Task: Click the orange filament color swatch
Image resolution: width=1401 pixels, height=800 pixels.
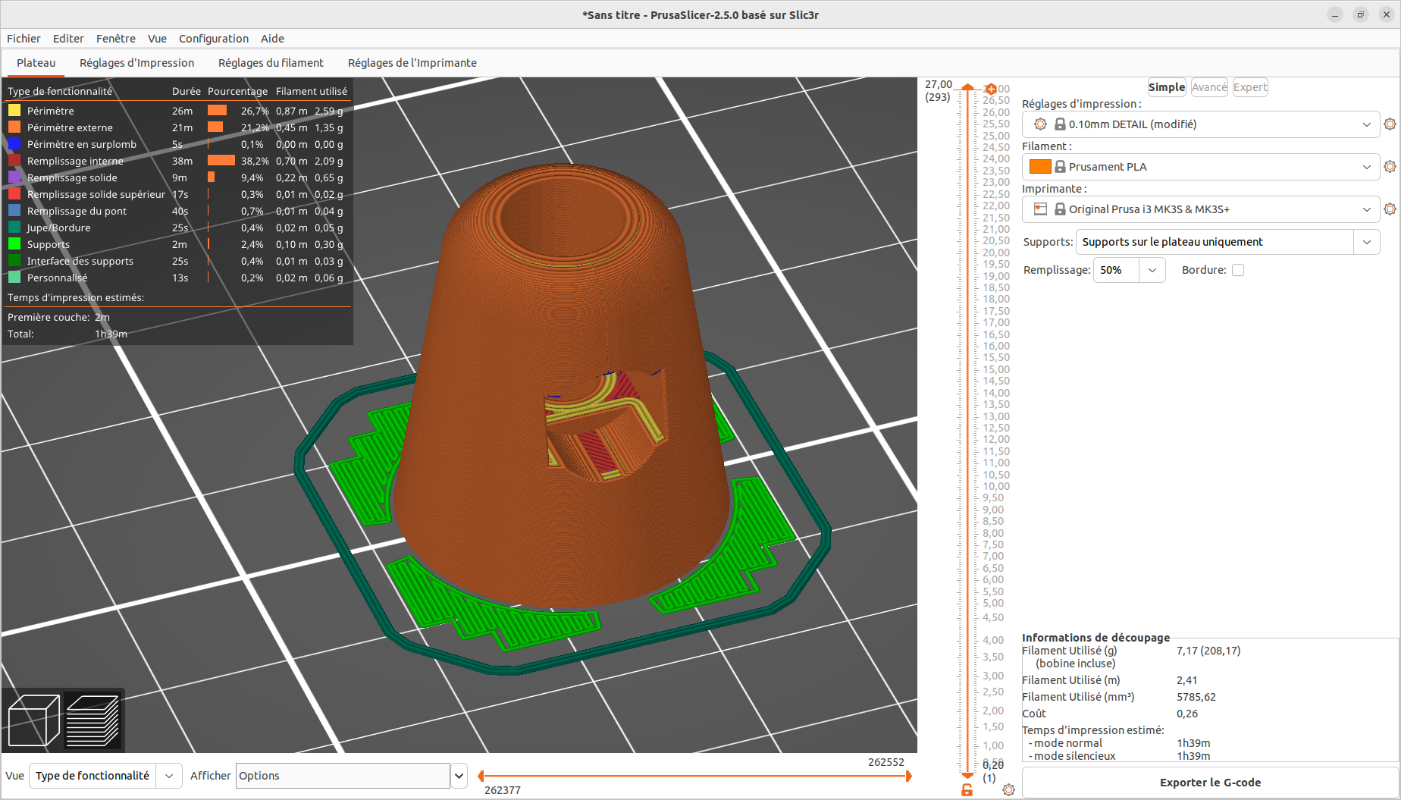Action: (x=1040, y=167)
